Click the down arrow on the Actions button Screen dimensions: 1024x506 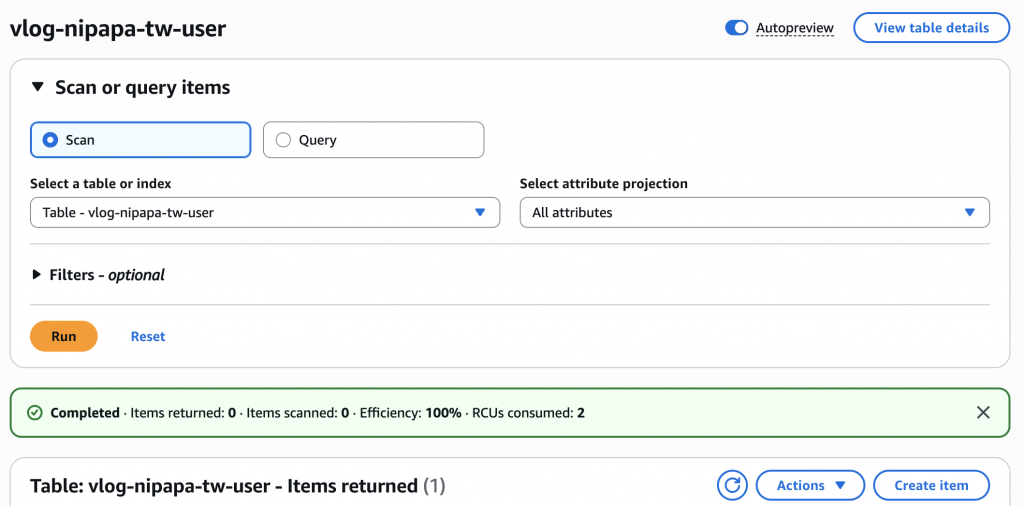click(x=841, y=486)
